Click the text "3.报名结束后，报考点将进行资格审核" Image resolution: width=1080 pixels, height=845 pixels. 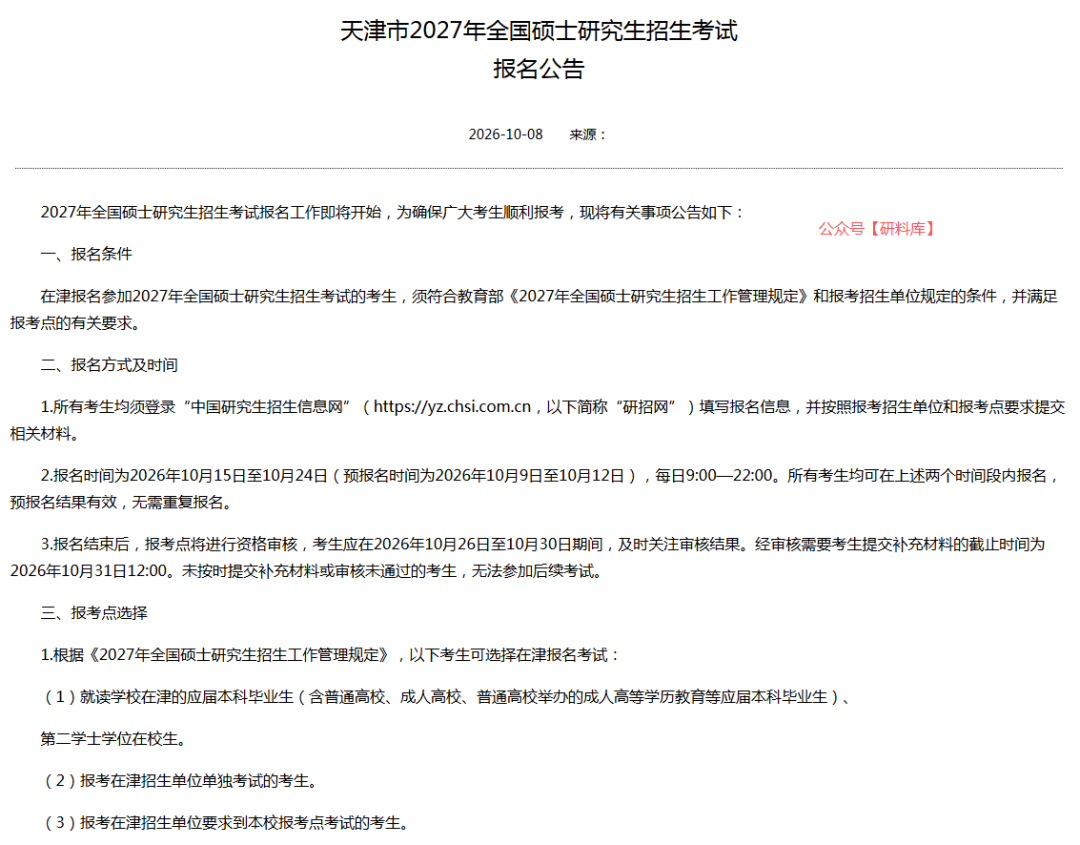click(x=169, y=545)
